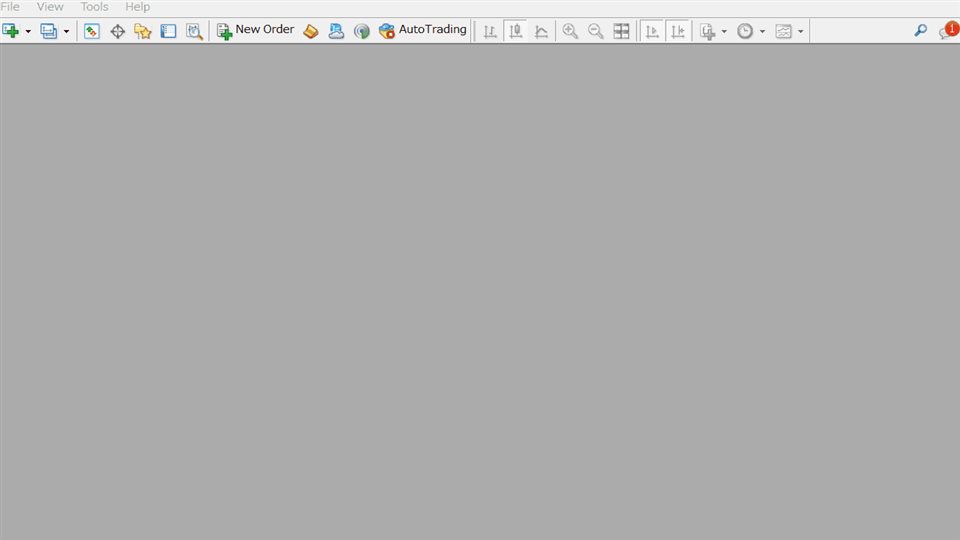Select the Candlesticks chart icon
Image resolution: width=960 pixels, height=540 pixels.
[x=516, y=31]
